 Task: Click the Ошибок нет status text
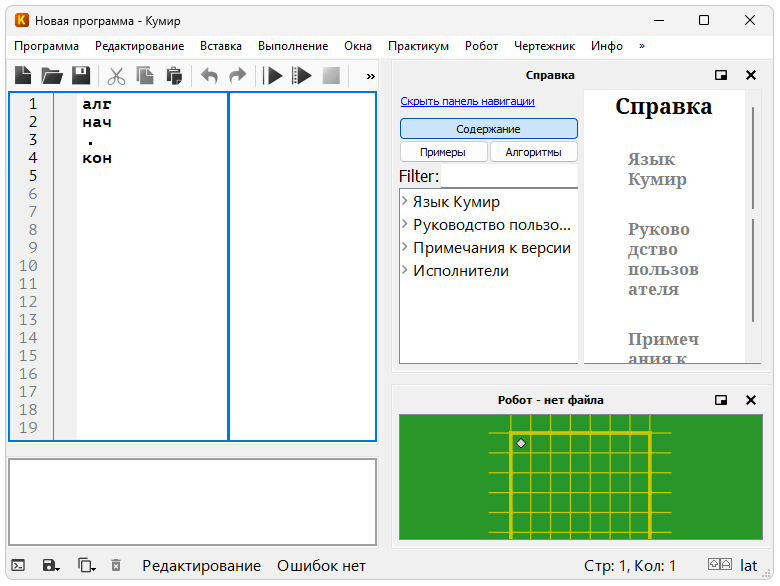(x=321, y=566)
